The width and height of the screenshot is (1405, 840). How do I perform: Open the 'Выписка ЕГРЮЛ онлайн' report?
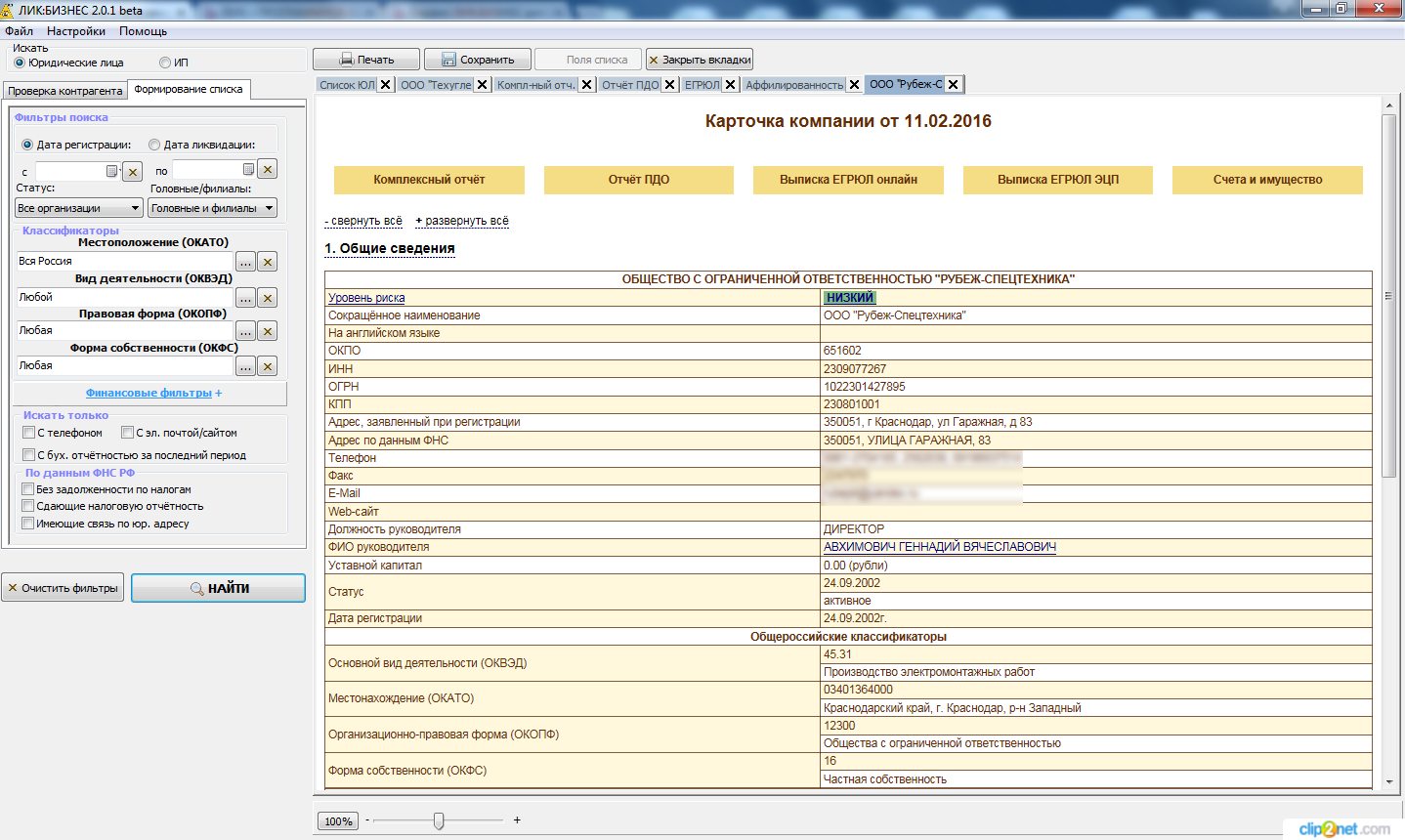tap(848, 180)
